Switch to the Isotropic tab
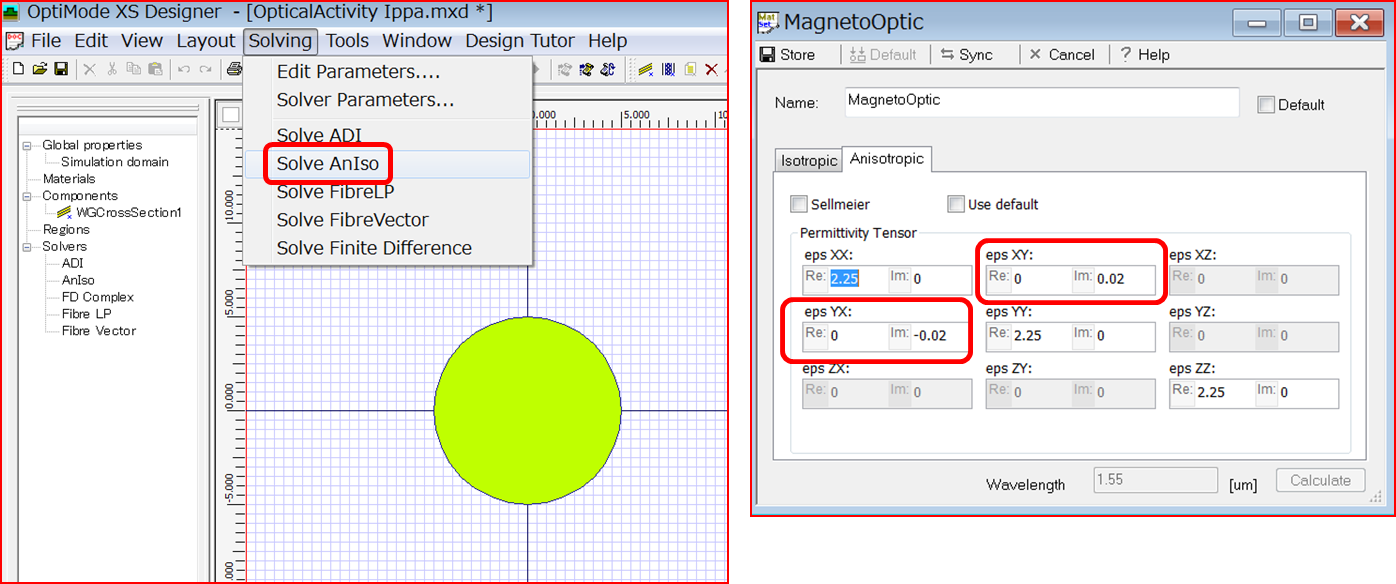The width and height of the screenshot is (1396, 584). click(809, 161)
